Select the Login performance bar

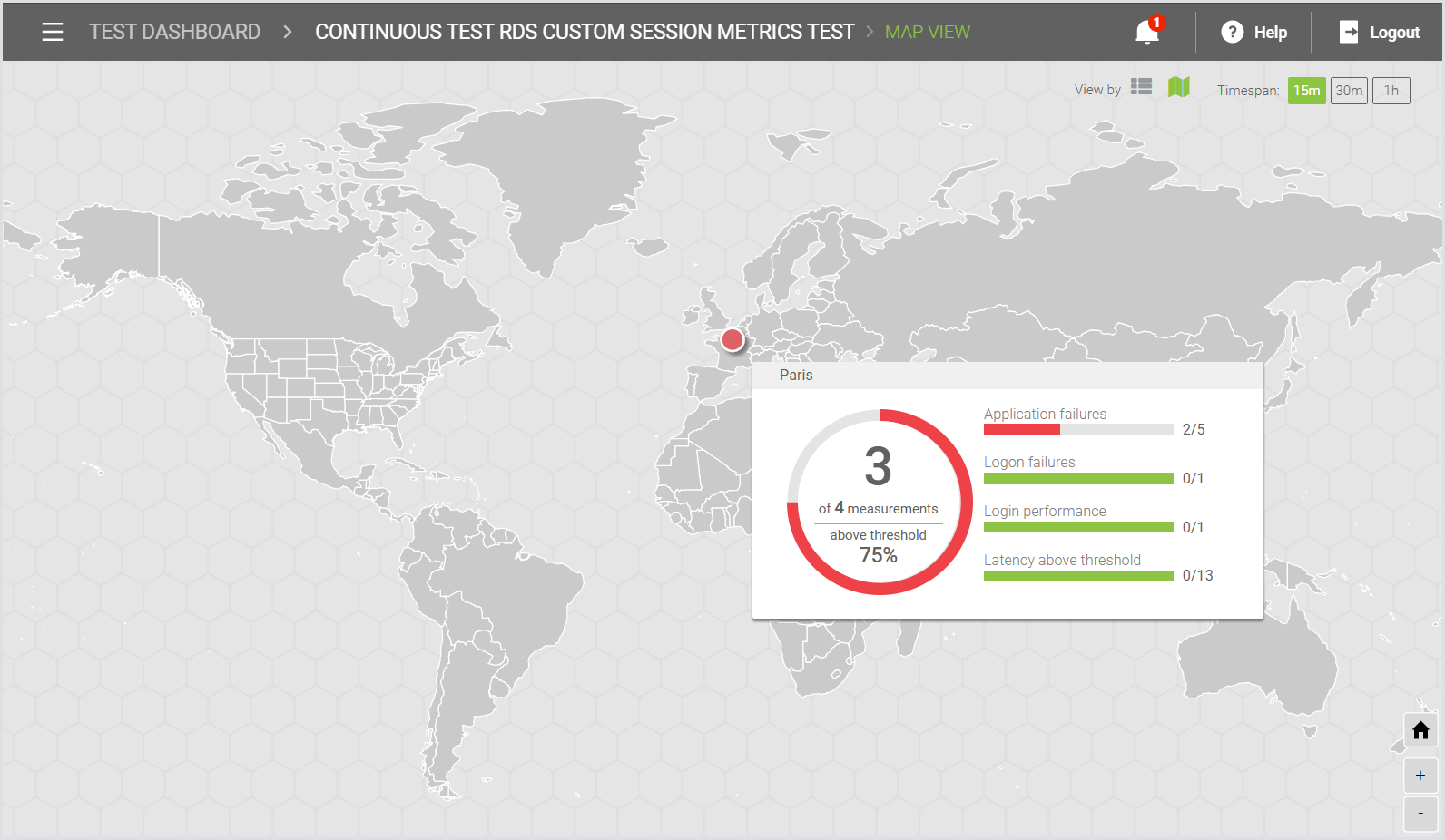pos(1078,527)
